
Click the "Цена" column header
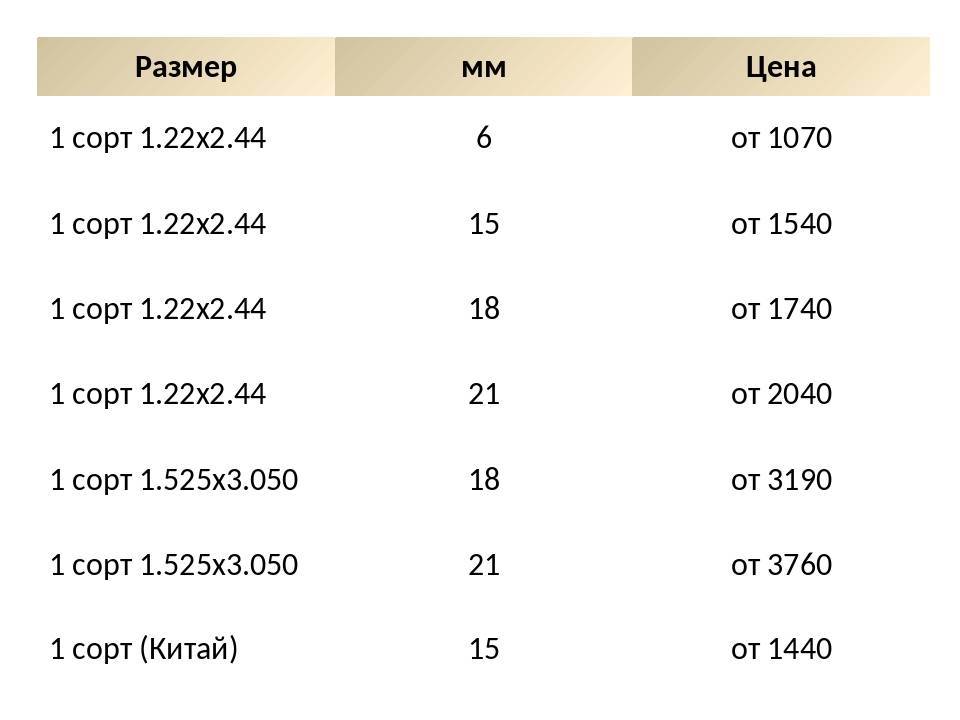click(780, 67)
